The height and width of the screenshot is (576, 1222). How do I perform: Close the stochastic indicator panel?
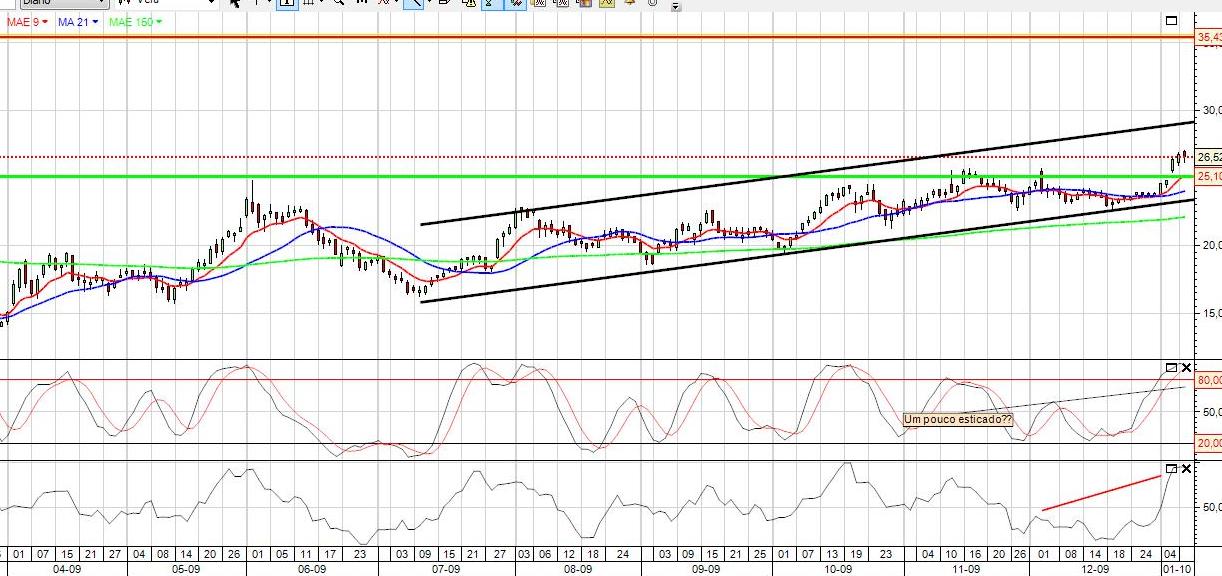(1187, 368)
